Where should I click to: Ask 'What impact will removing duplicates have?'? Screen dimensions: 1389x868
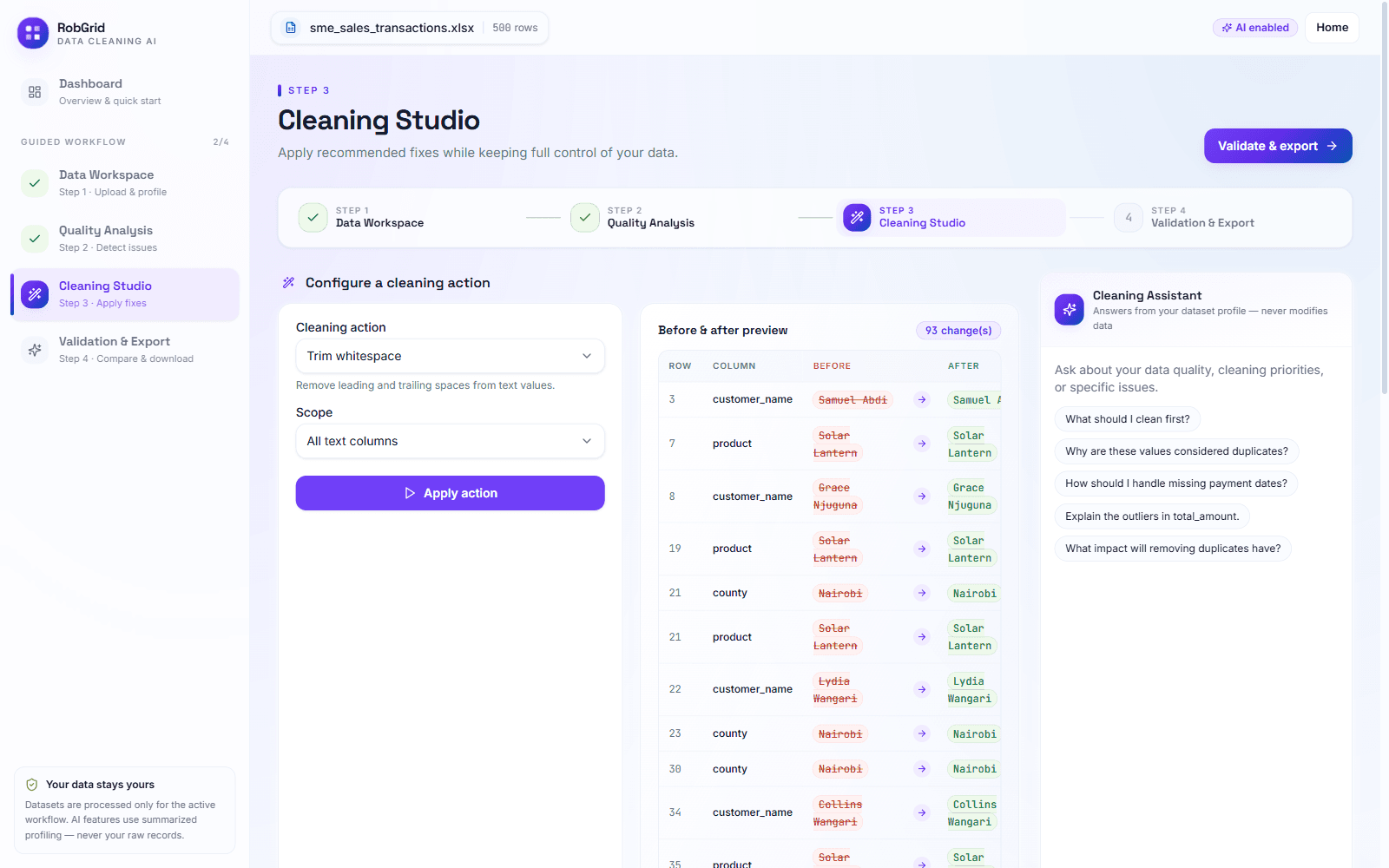(1173, 549)
